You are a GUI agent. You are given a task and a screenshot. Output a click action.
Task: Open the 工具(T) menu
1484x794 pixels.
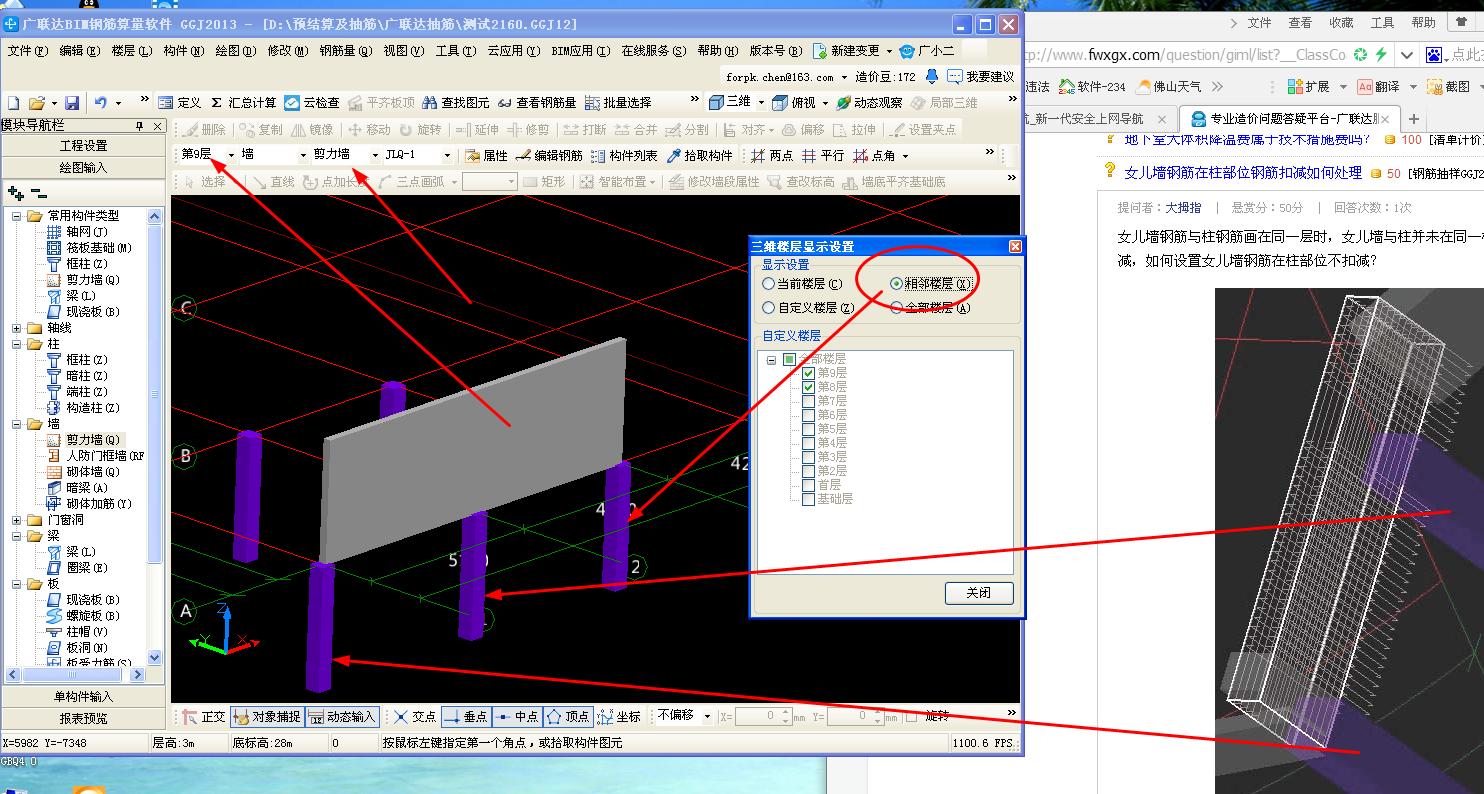[456, 51]
